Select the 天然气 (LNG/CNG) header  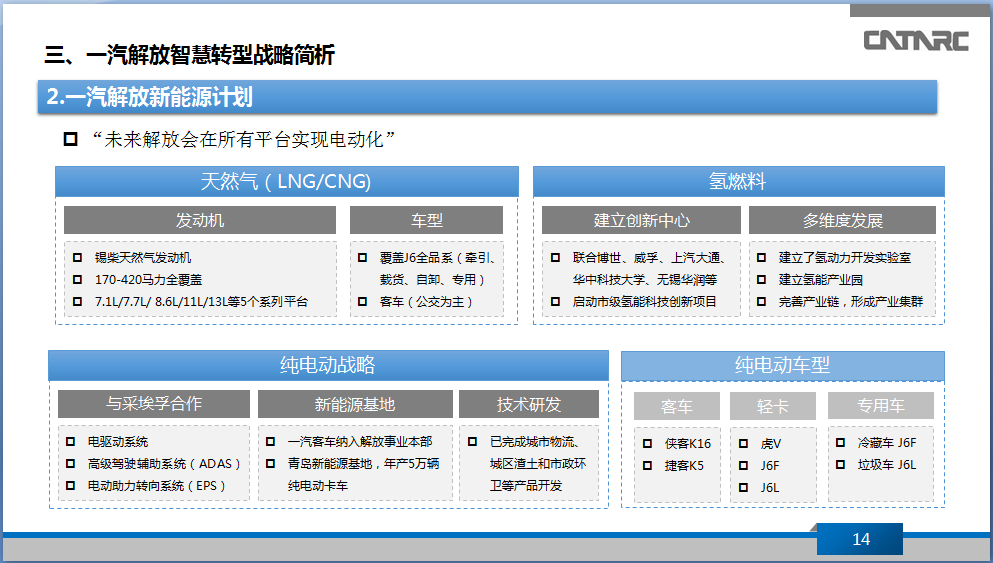point(286,182)
